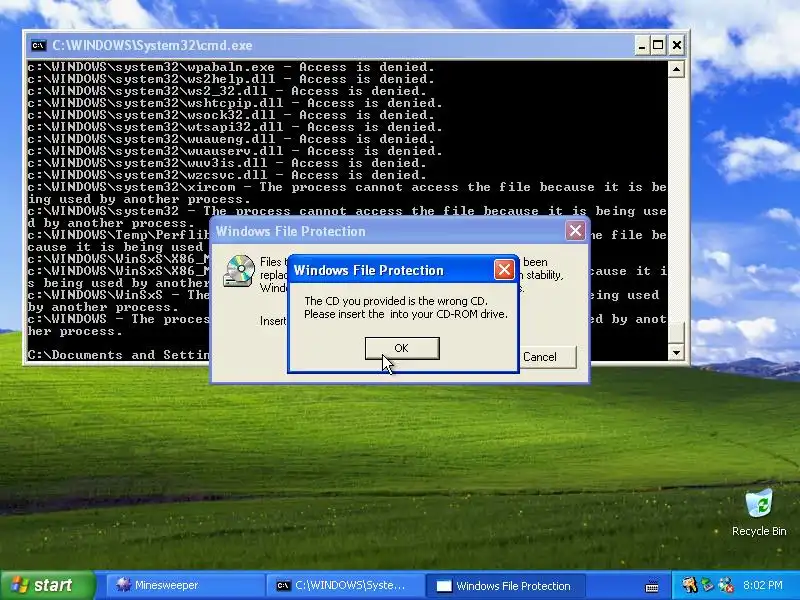Click third tray icon with red x
This screenshot has height=600, width=800.
[x=726, y=585]
